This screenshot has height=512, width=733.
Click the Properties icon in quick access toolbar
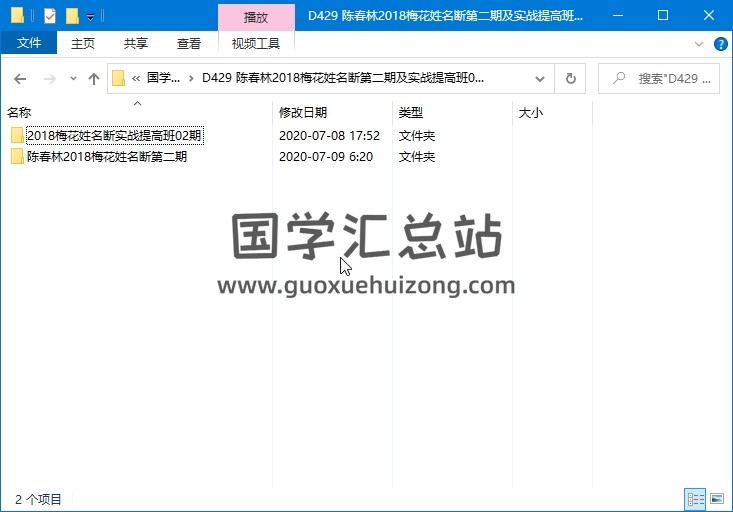pos(50,16)
